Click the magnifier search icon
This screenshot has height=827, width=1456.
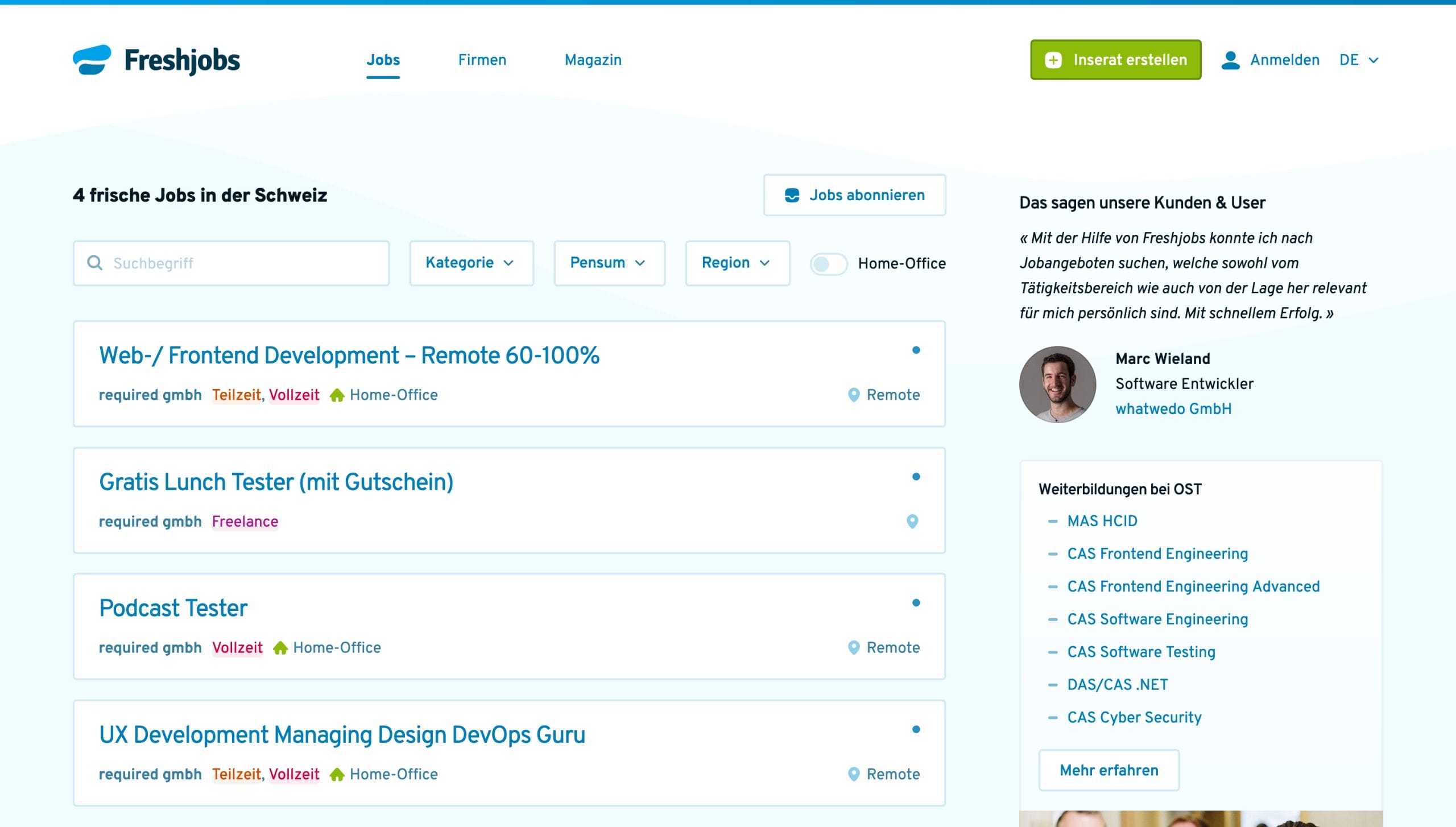tap(95, 263)
